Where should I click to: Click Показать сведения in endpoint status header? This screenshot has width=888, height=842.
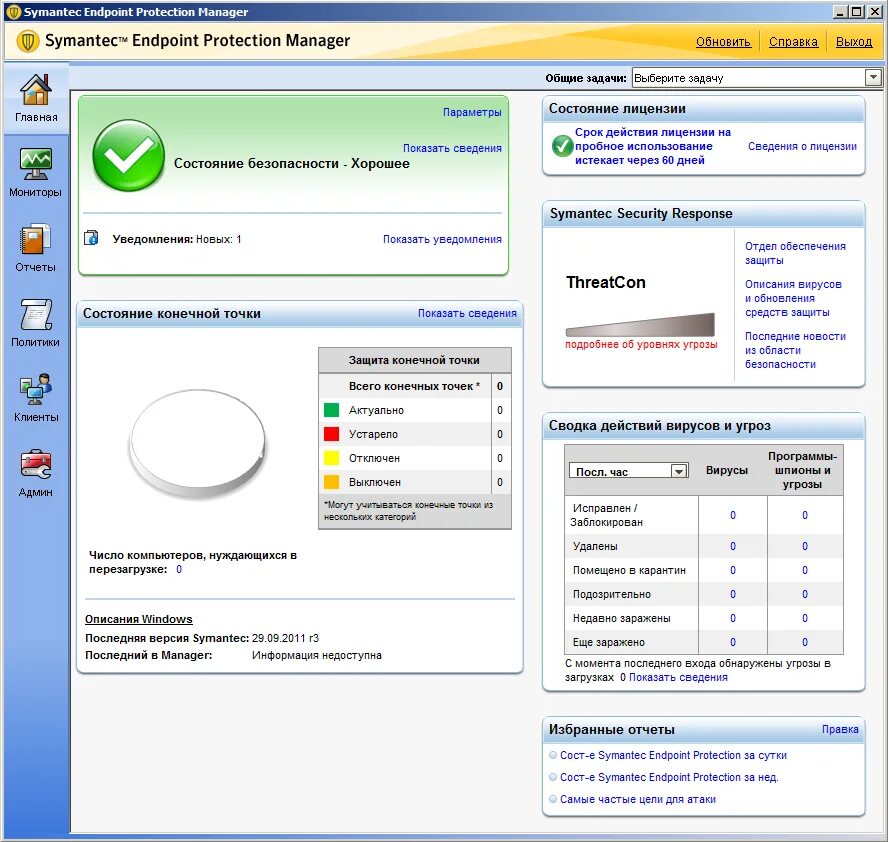(467, 313)
